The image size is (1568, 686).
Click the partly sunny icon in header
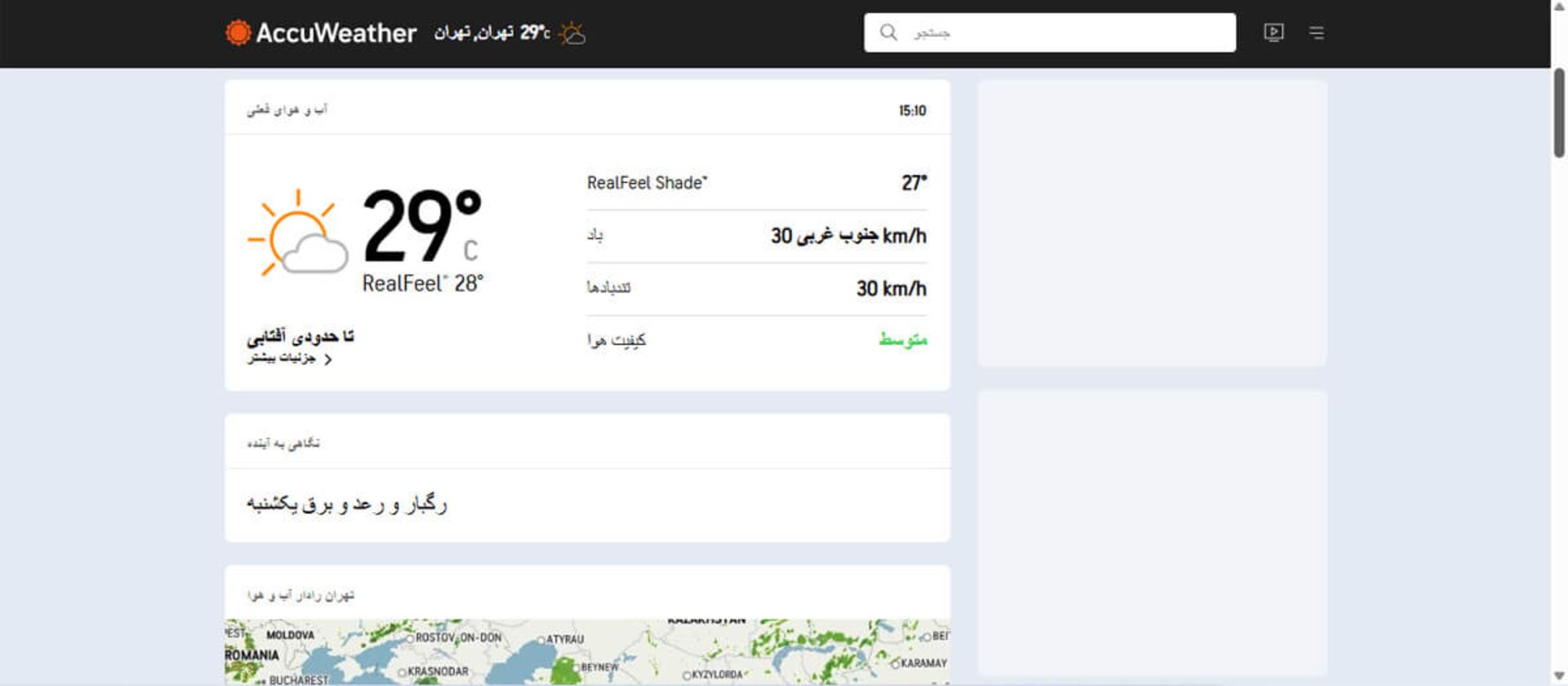coord(572,33)
